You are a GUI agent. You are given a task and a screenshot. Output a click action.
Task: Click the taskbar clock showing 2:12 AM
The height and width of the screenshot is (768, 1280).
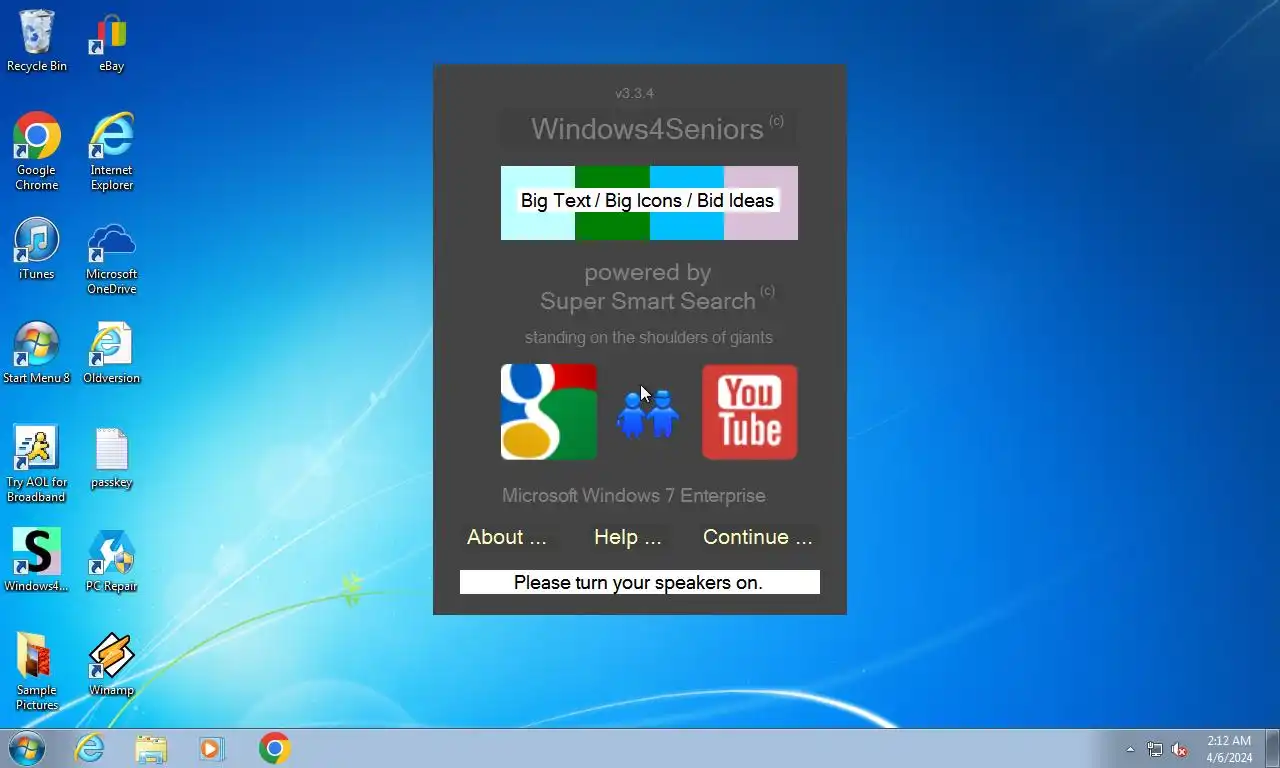1229,749
